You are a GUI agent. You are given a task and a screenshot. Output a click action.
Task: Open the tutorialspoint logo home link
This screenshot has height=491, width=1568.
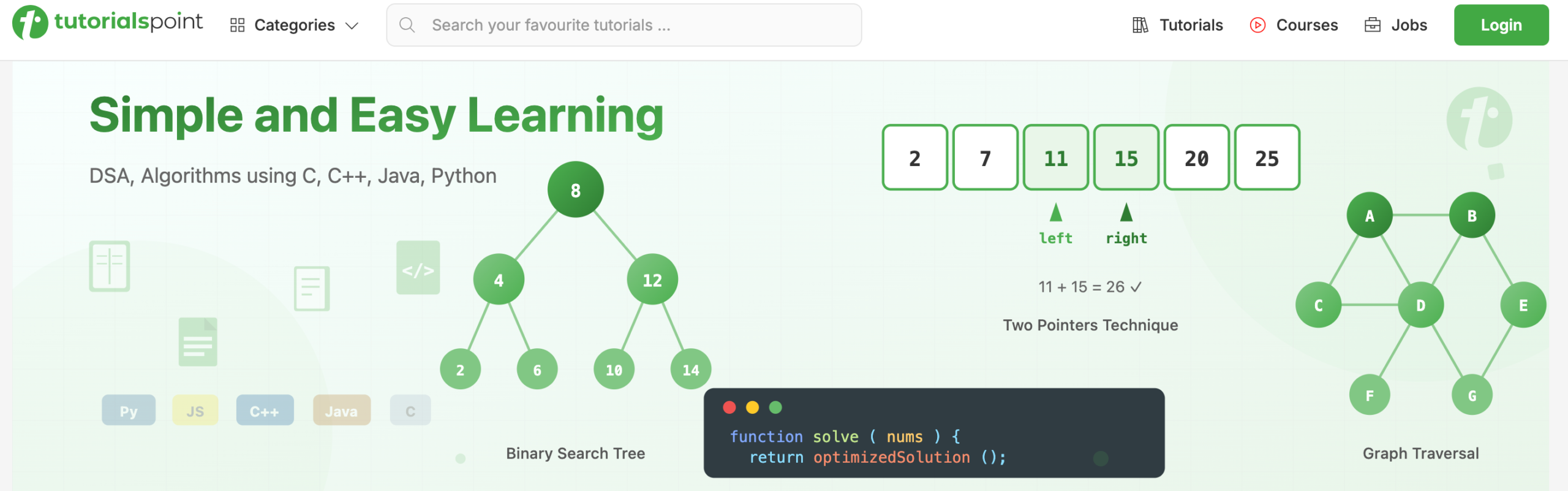tap(108, 22)
